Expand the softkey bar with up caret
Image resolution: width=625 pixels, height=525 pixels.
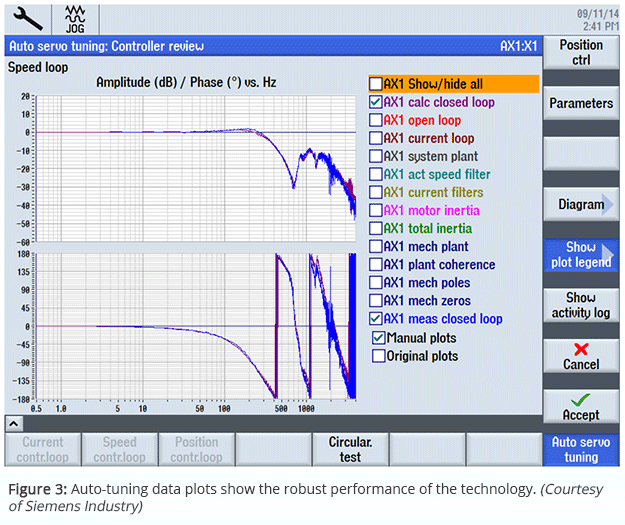coord(14,424)
